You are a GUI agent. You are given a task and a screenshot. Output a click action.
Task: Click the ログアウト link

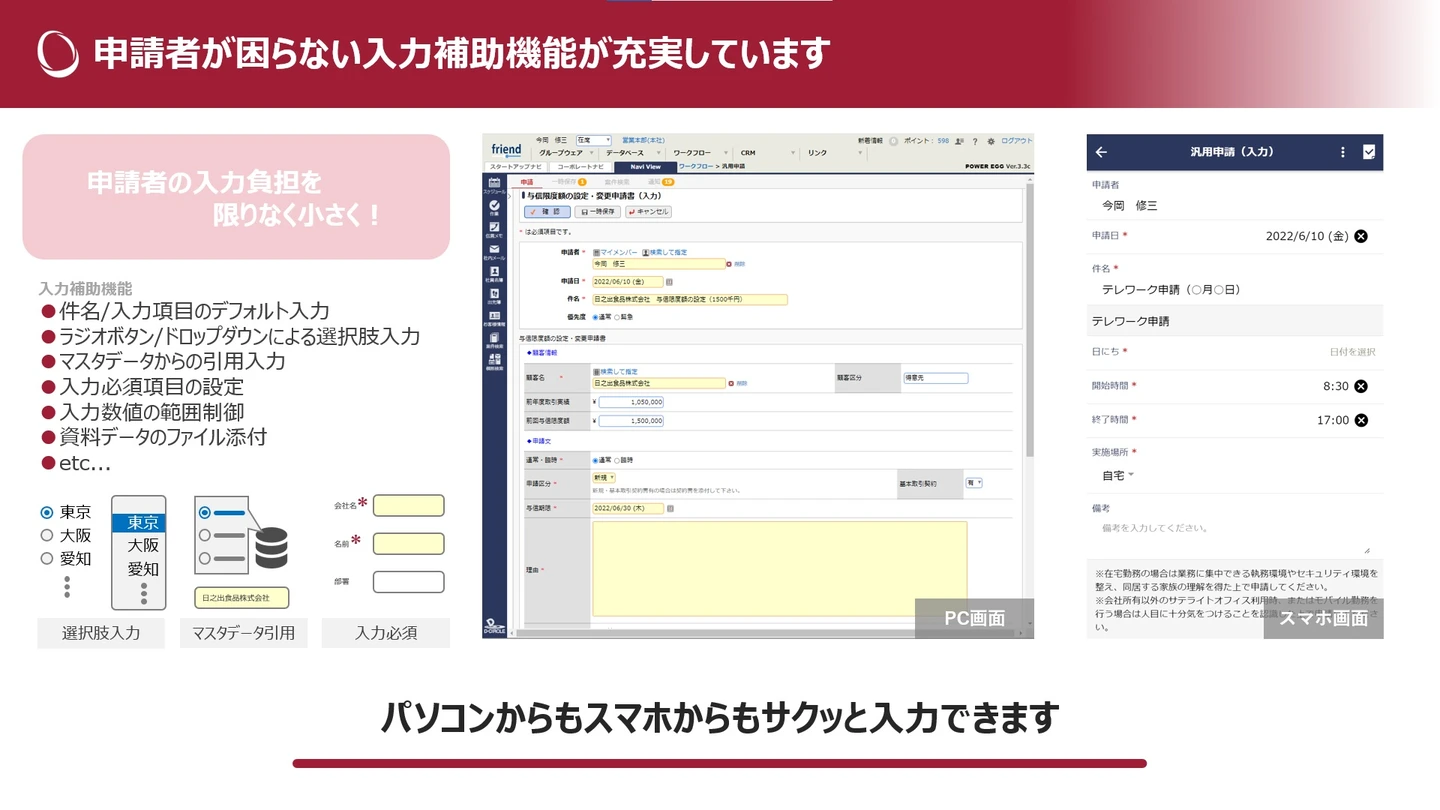[1016, 141]
